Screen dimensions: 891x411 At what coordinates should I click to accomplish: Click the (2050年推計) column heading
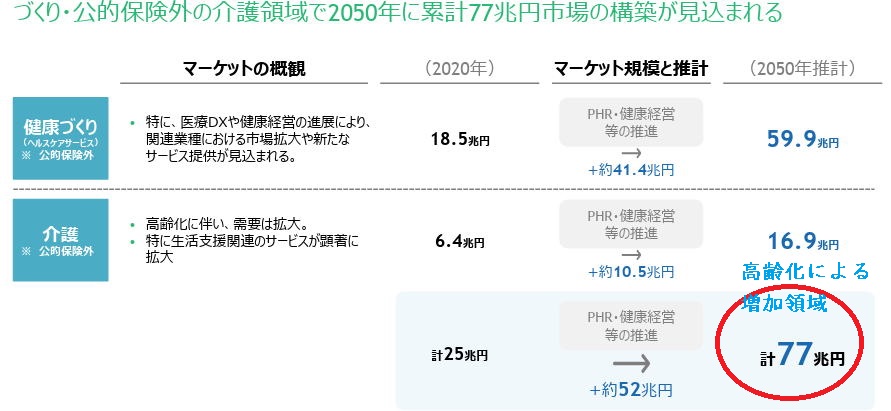pos(803,69)
